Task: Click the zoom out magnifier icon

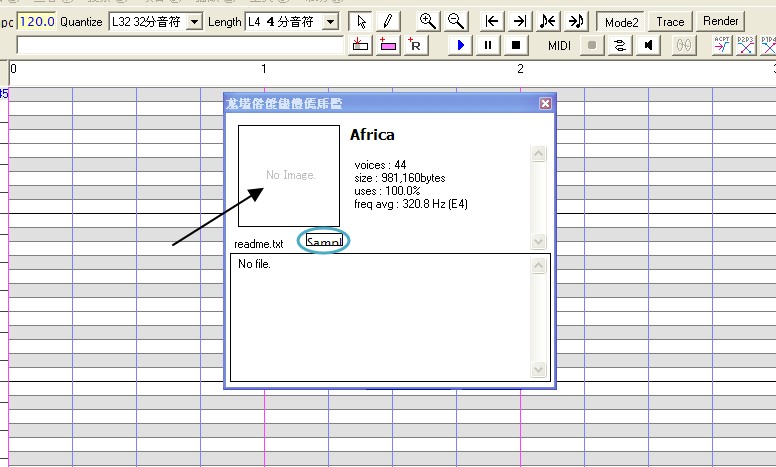Action: [x=455, y=21]
